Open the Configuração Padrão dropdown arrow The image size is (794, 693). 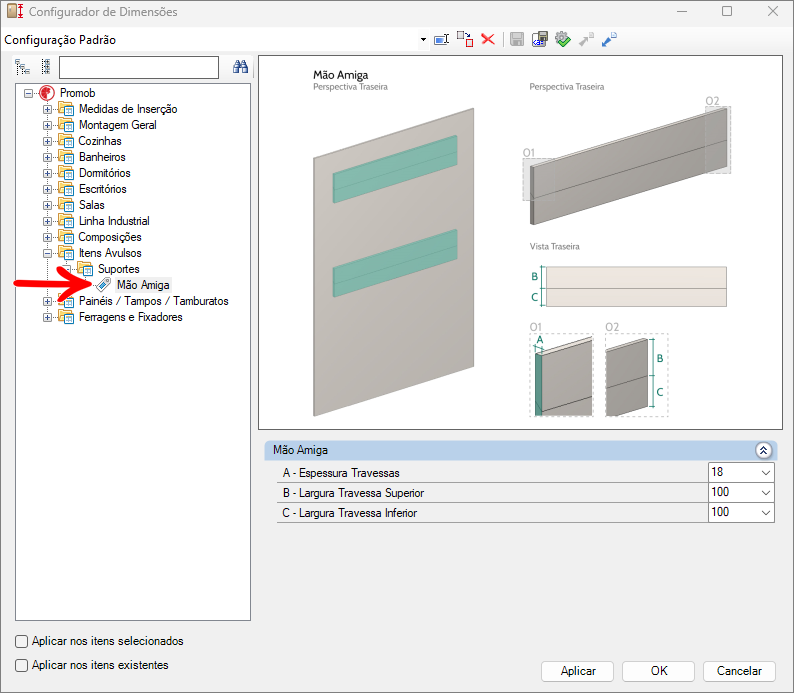[x=423, y=39]
